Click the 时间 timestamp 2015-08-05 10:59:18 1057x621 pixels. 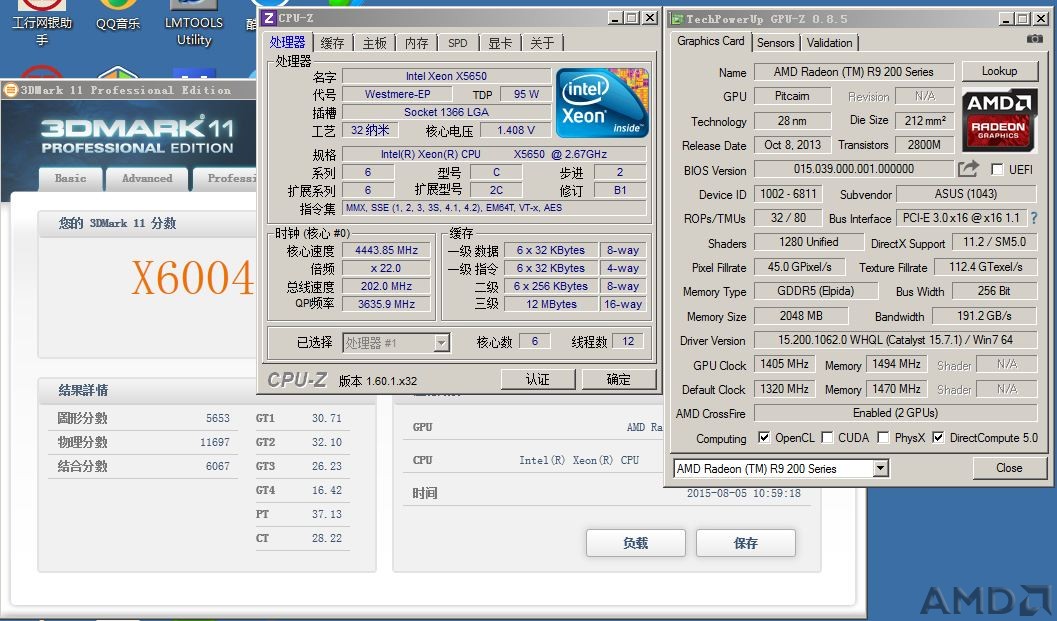click(744, 493)
